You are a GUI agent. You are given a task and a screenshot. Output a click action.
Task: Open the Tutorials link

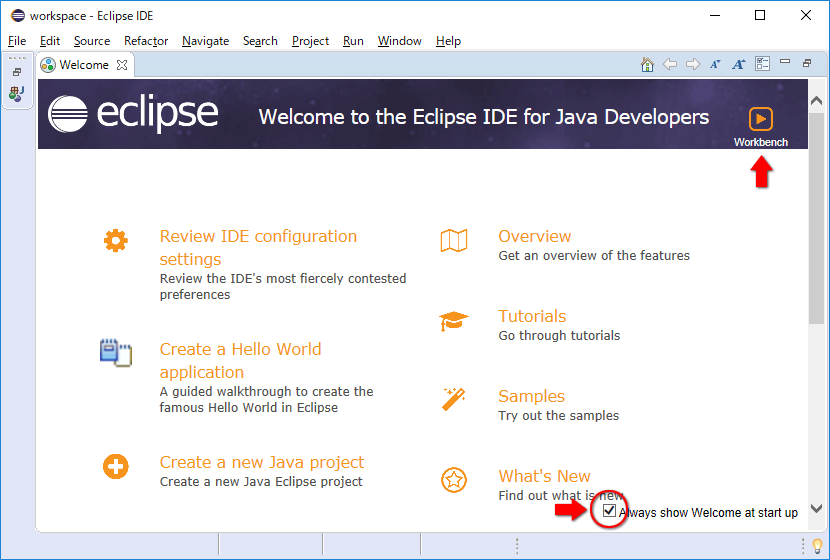[532, 316]
